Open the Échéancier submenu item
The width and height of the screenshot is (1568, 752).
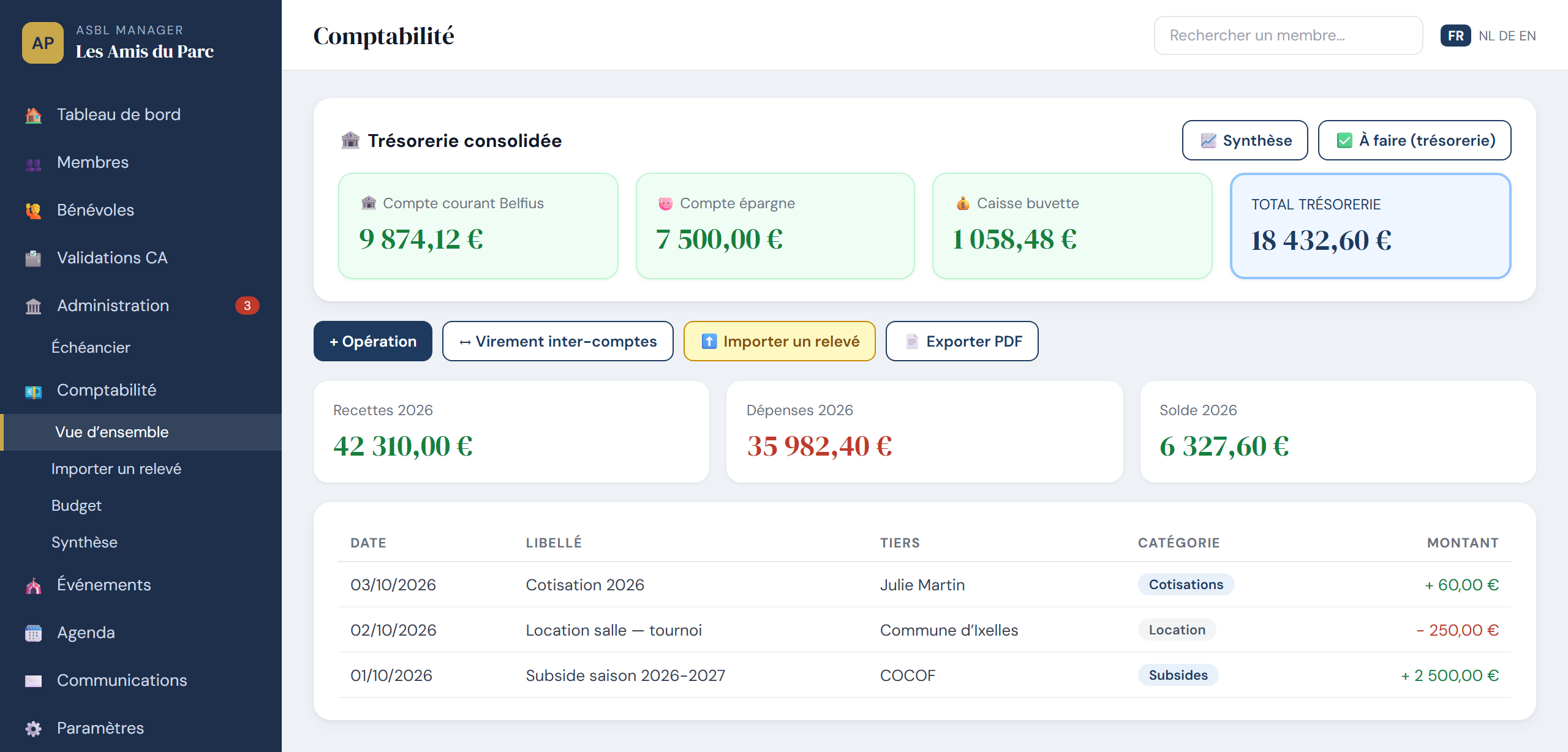[141, 348]
